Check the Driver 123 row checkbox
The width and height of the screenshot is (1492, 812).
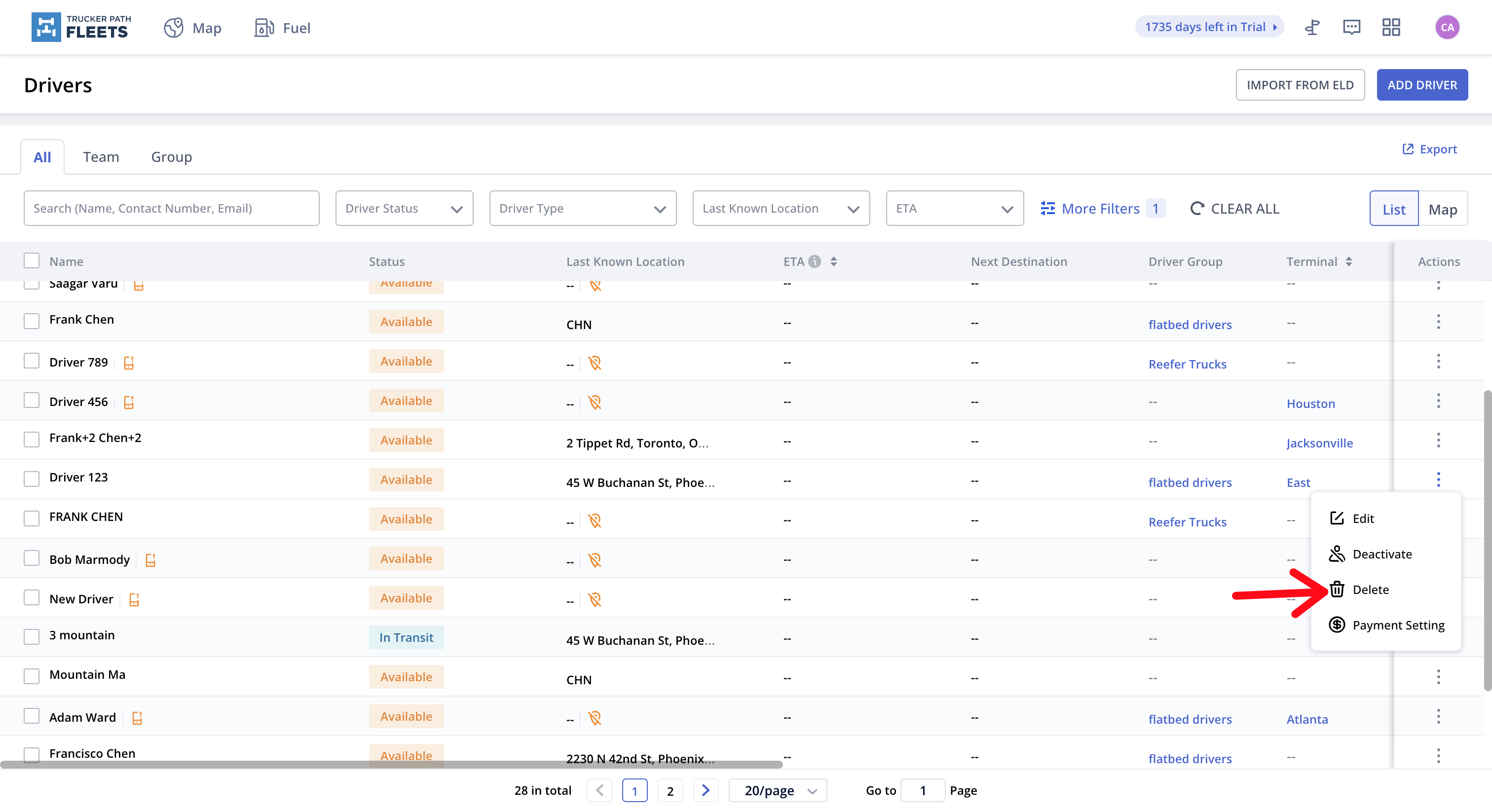click(31, 479)
